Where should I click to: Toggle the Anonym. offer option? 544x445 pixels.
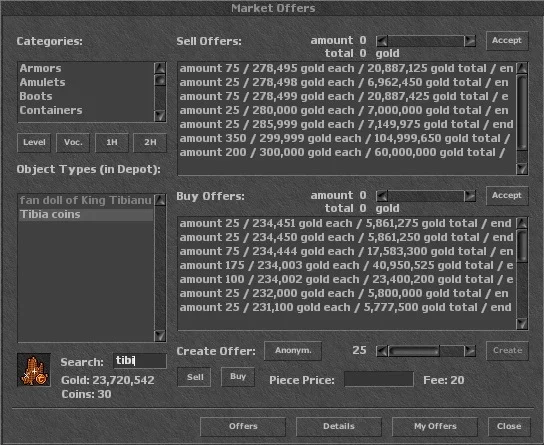click(293, 351)
